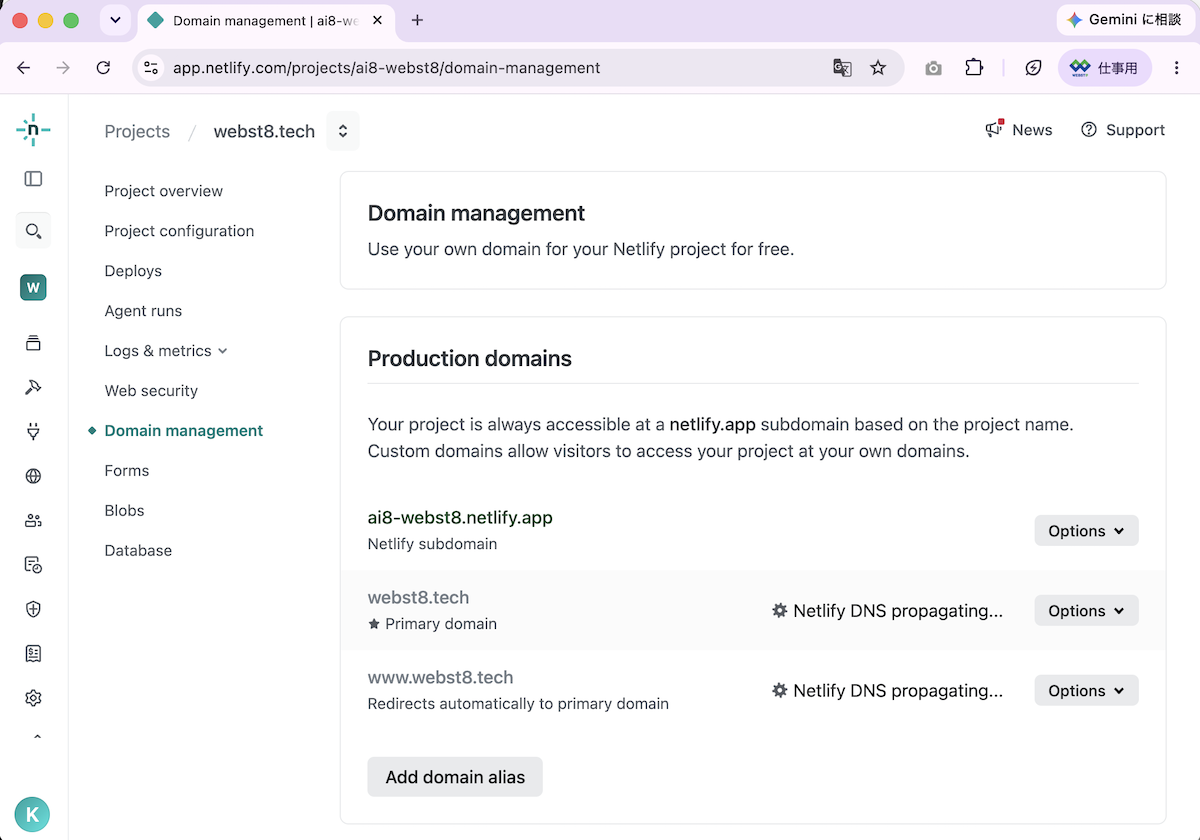Viewport: 1200px width, 840px height.
Task: Open the tab search dropdown arrow
Action: (x=115, y=20)
